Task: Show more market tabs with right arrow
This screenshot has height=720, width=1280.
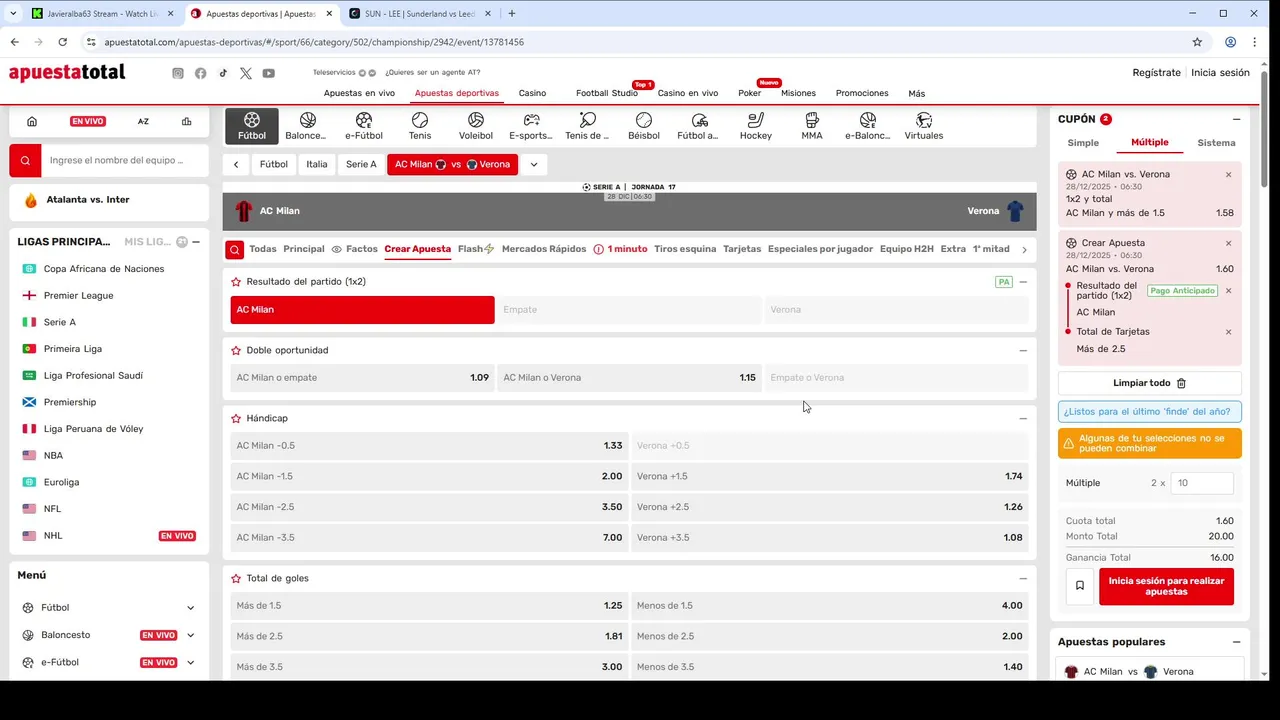Action: point(1024,250)
